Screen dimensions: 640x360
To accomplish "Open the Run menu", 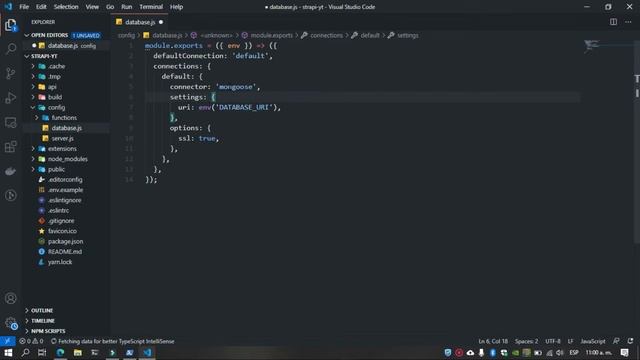I will click(127, 7).
